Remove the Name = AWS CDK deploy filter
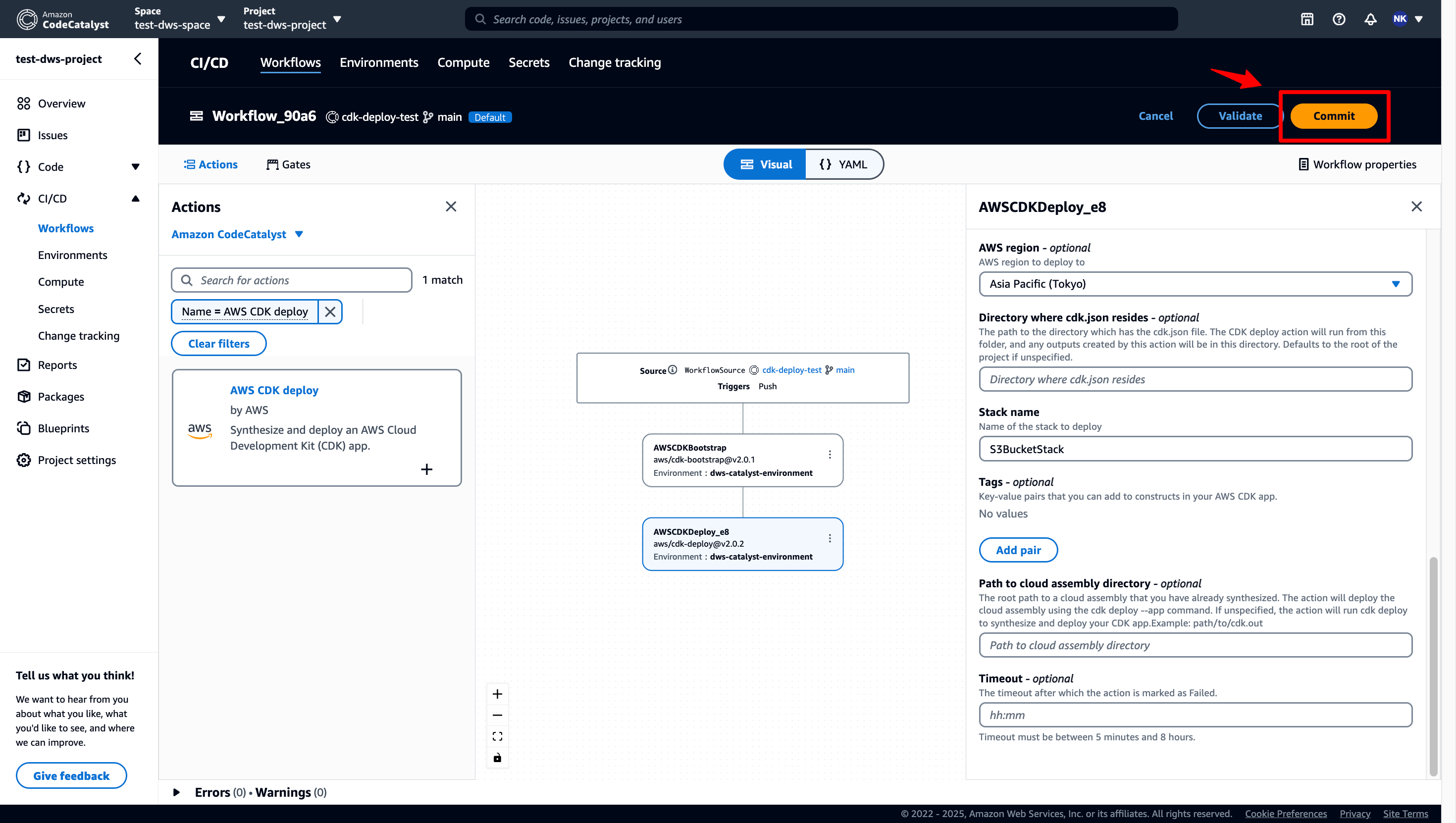The height and width of the screenshot is (823, 1456). point(330,311)
